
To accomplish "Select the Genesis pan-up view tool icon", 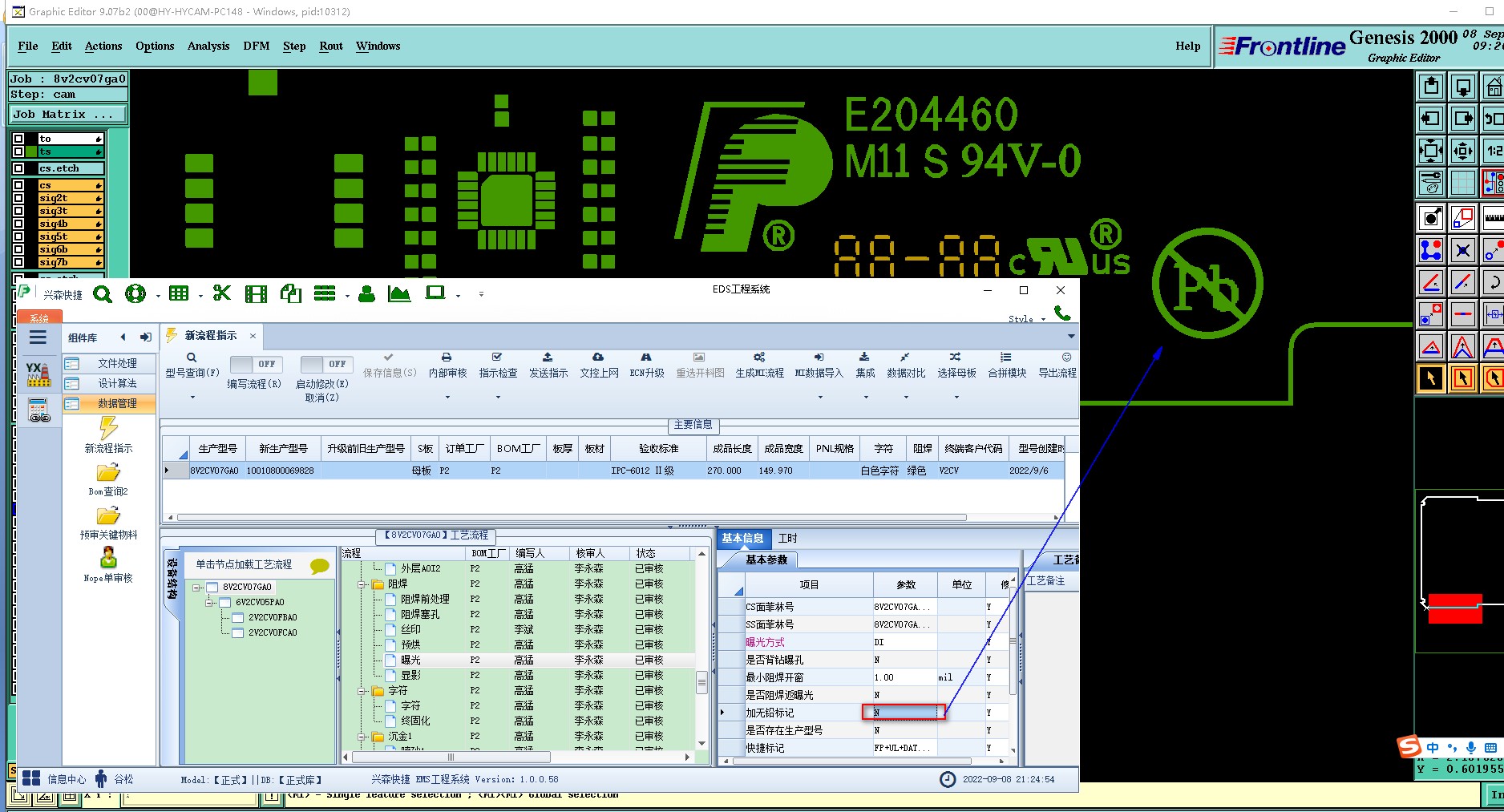I will [1431, 86].
